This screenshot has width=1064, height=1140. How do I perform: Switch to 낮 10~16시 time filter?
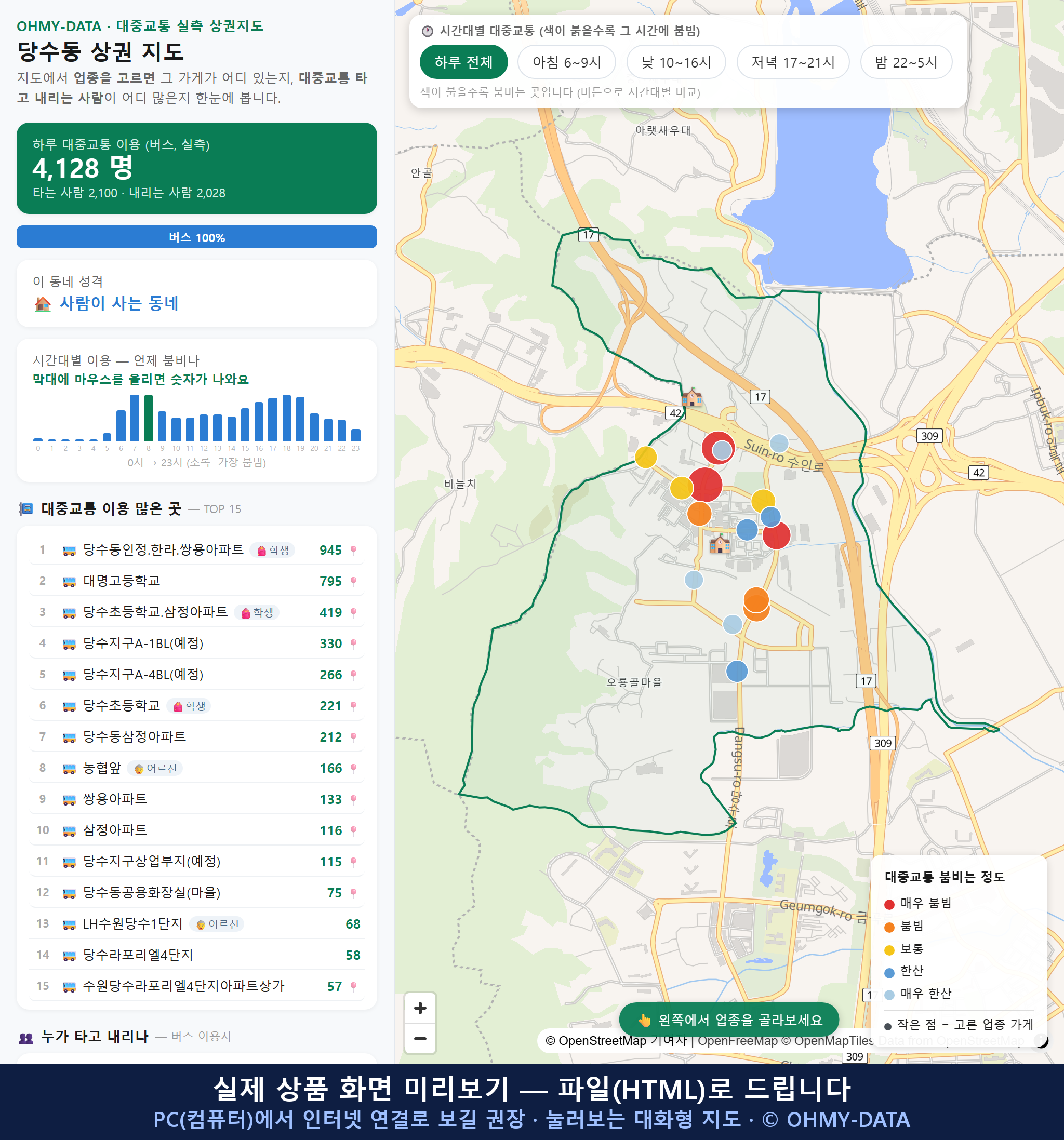pyautogui.click(x=676, y=62)
